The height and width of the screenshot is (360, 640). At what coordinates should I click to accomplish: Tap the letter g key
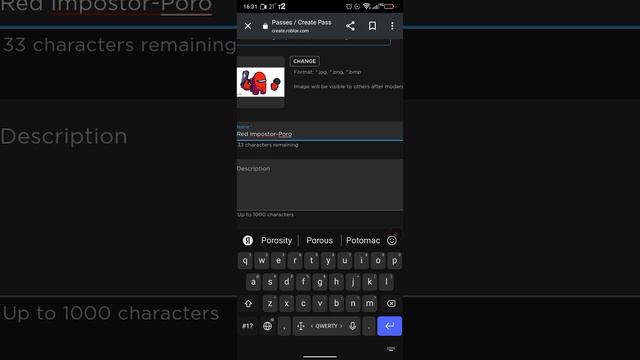320,282
